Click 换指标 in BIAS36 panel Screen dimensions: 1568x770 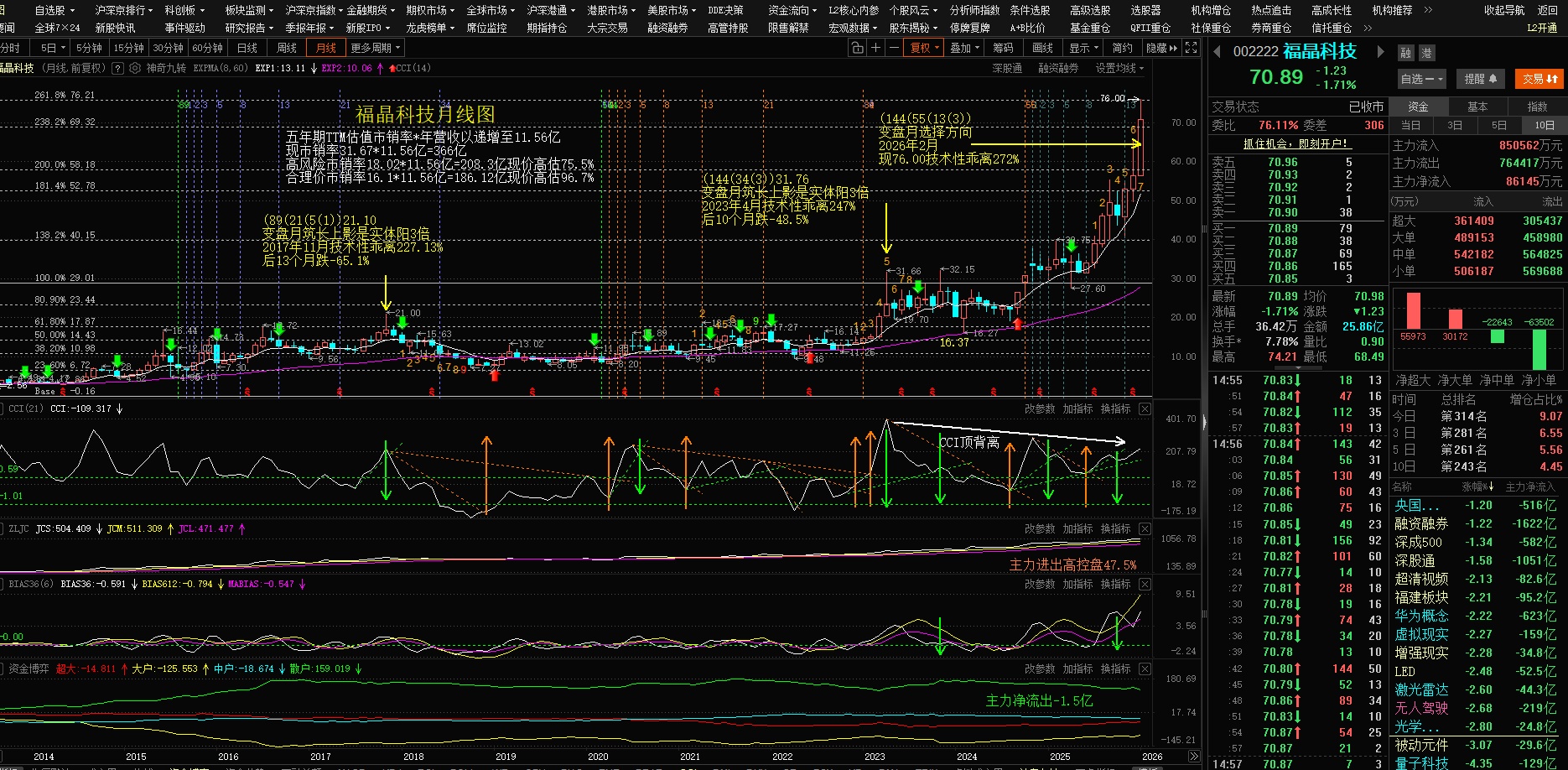point(1115,584)
